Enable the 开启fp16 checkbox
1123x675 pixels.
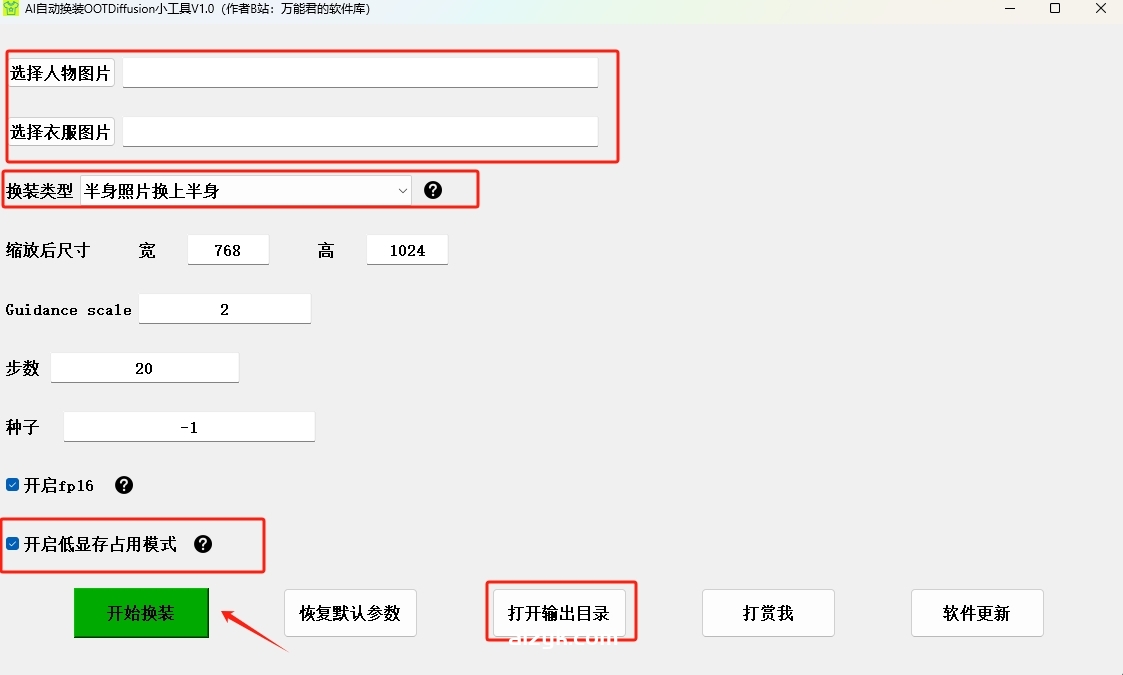tap(10, 484)
